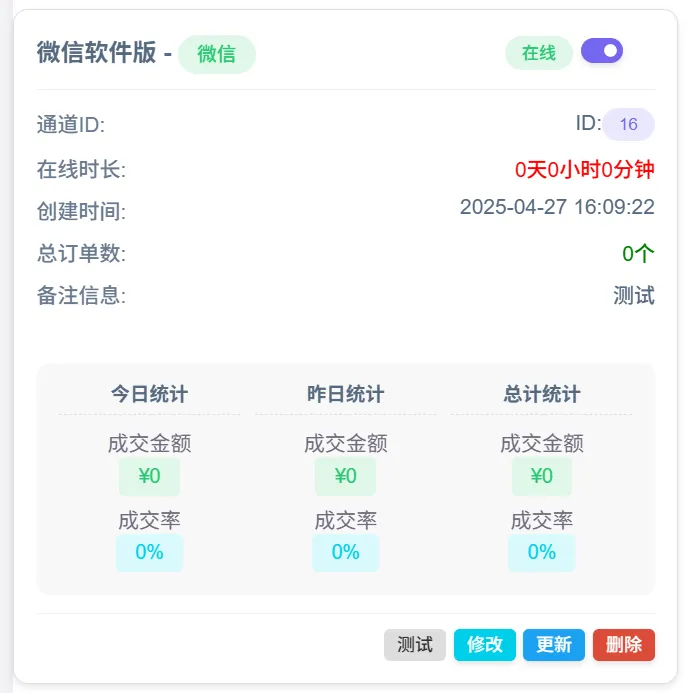691x693 pixels.
Task: Click the 今日统计 column header
Action: [149, 394]
